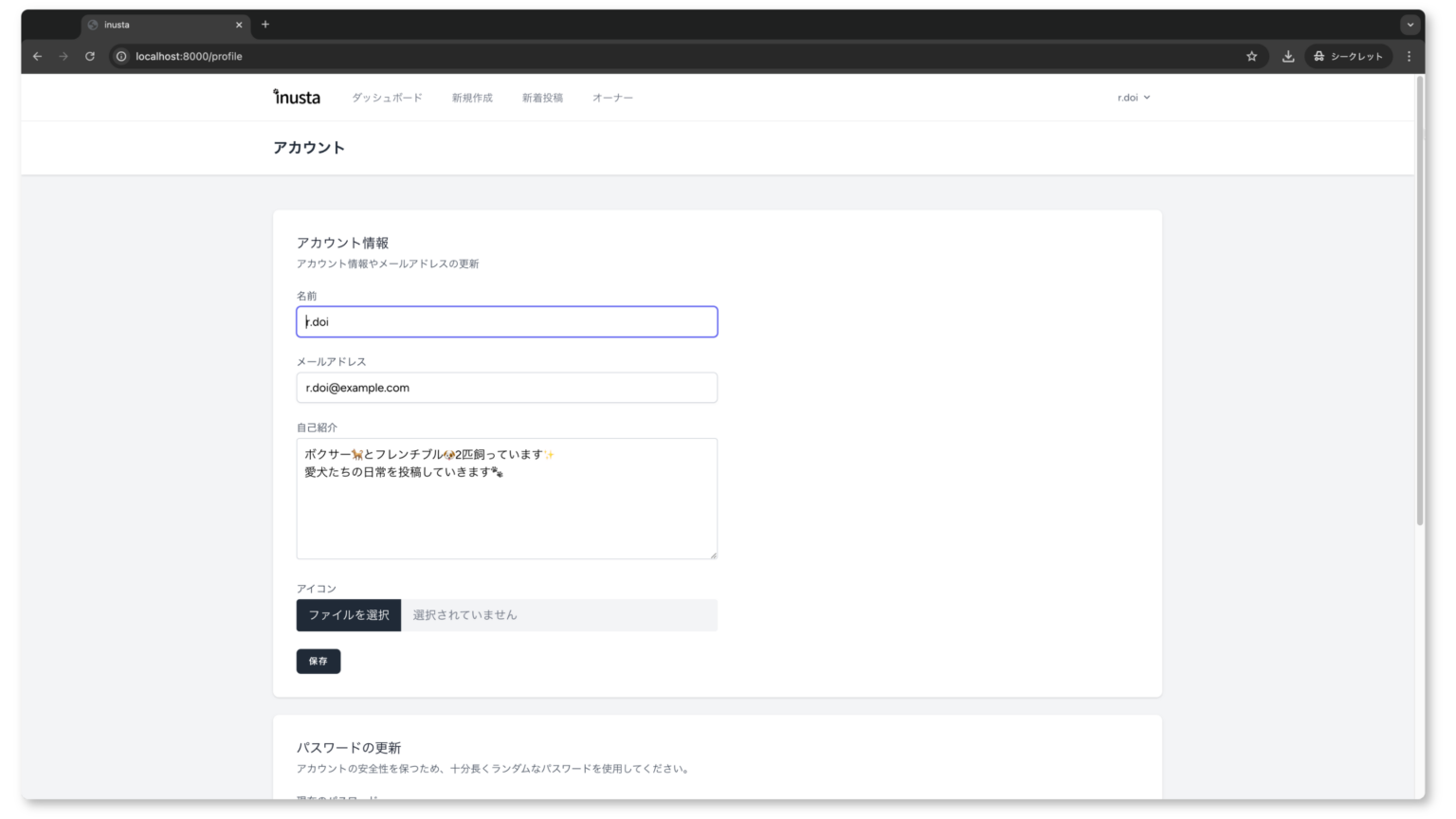This screenshot has width=1456, height=819.
Task: Navigate to オーナー page
Action: pos(612,98)
